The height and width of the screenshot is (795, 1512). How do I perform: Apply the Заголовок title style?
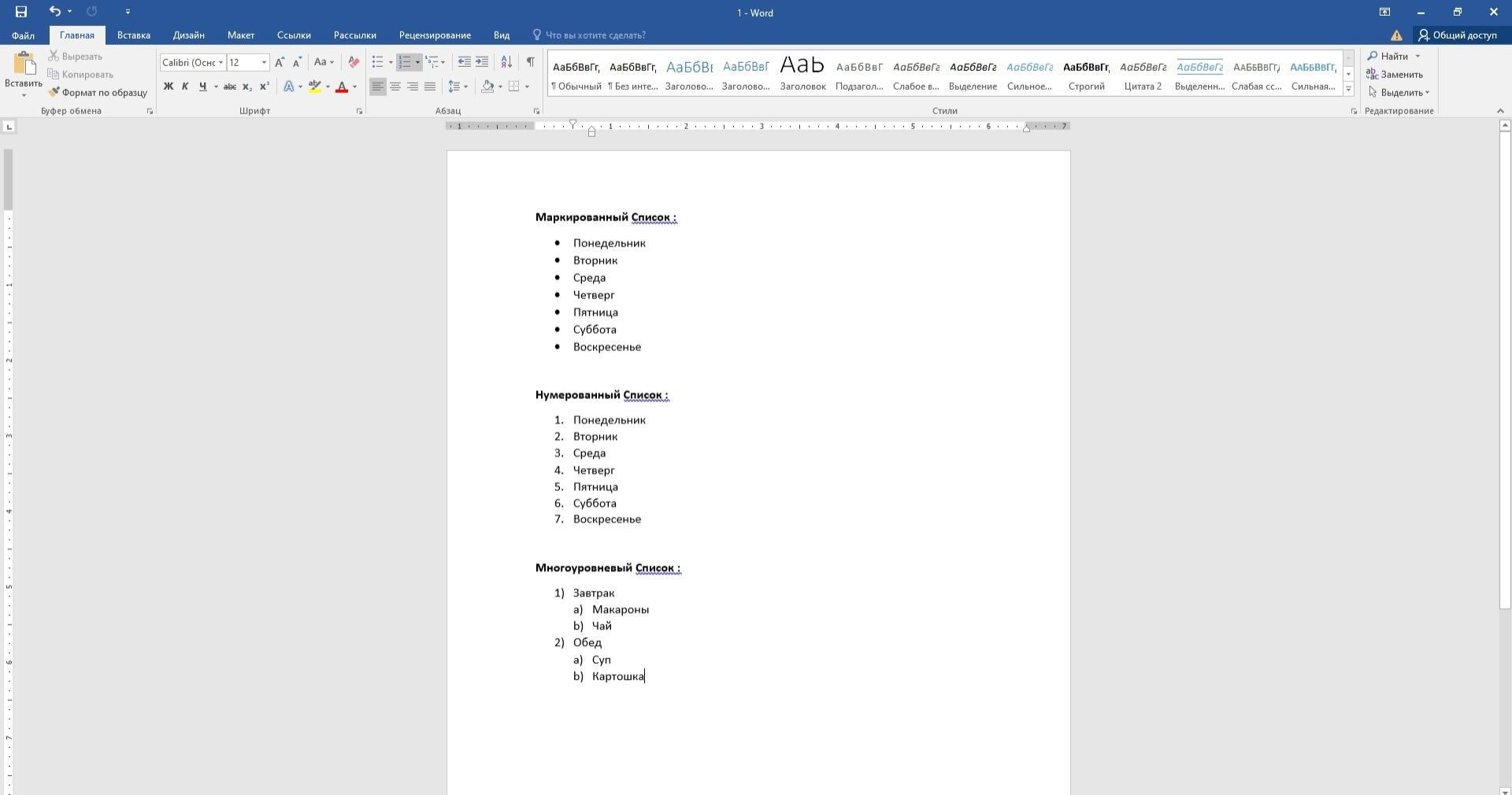pyautogui.click(x=802, y=74)
